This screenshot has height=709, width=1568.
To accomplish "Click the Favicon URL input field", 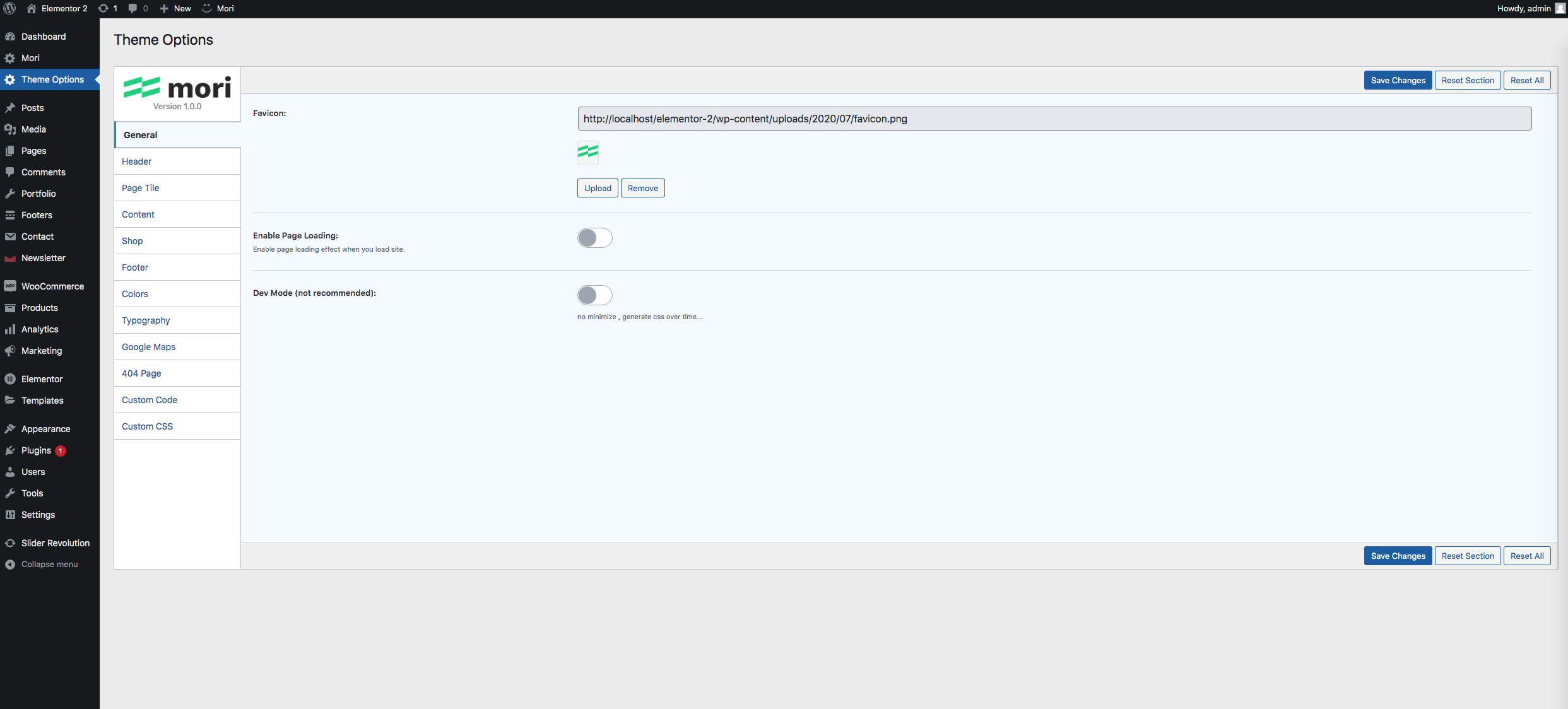I will [1054, 119].
